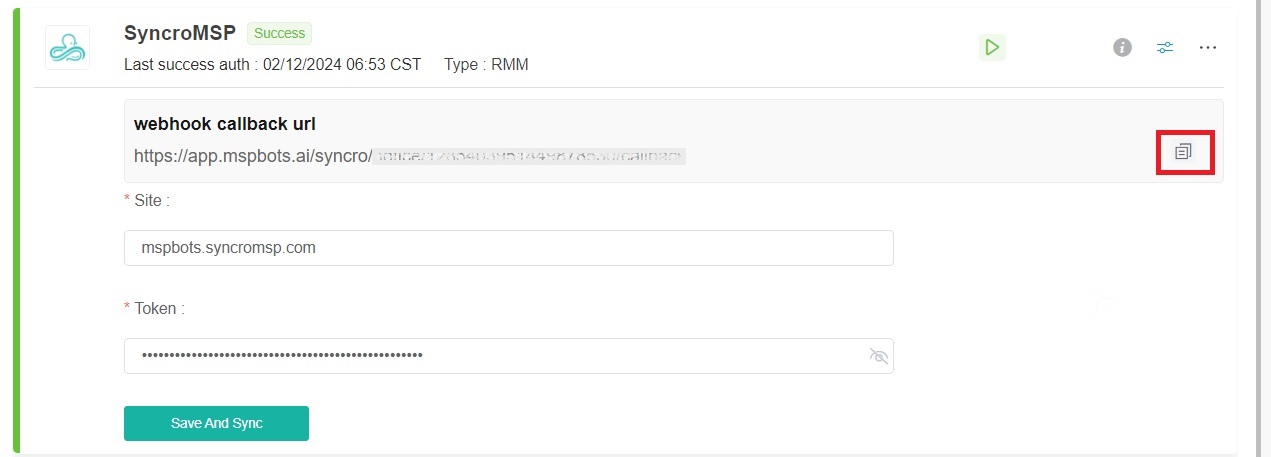Click the Site field label

150,200
